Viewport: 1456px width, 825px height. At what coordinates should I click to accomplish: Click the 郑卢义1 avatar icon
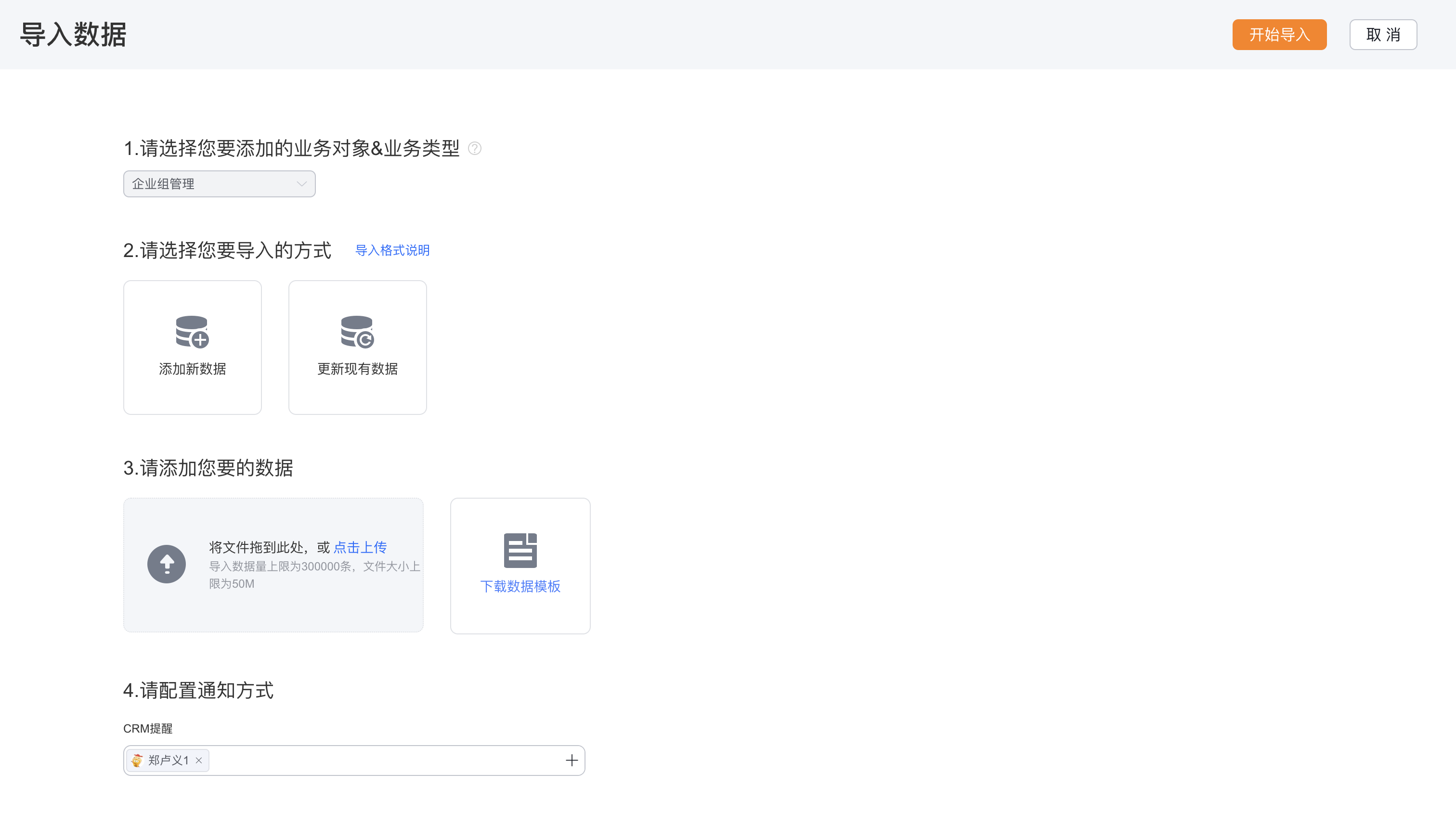click(137, 761)
